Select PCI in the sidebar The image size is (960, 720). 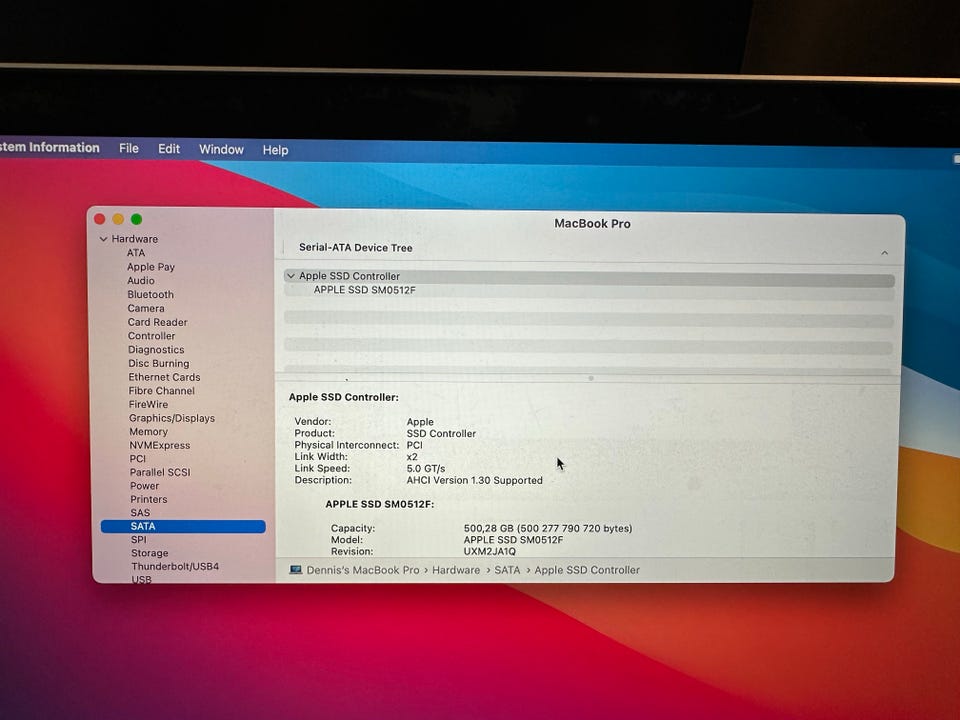(138, 459)
